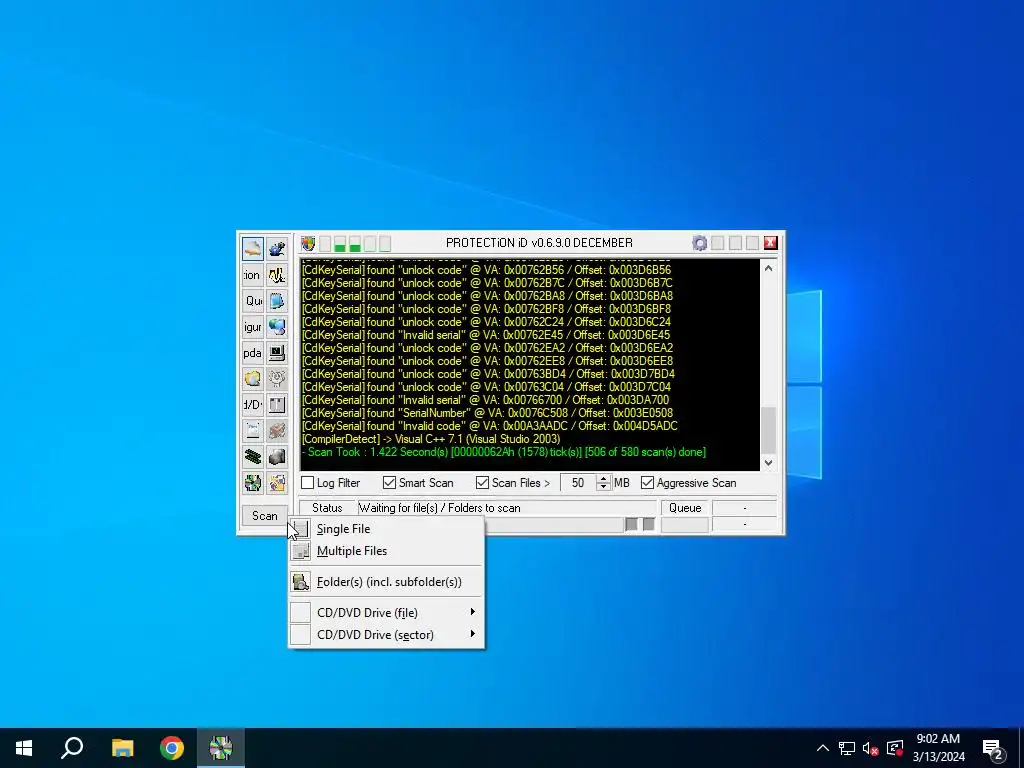Click the green memory chips icon
This screenshot has height=768, width=1024.
pyautogui.click(x=253, y=456)
